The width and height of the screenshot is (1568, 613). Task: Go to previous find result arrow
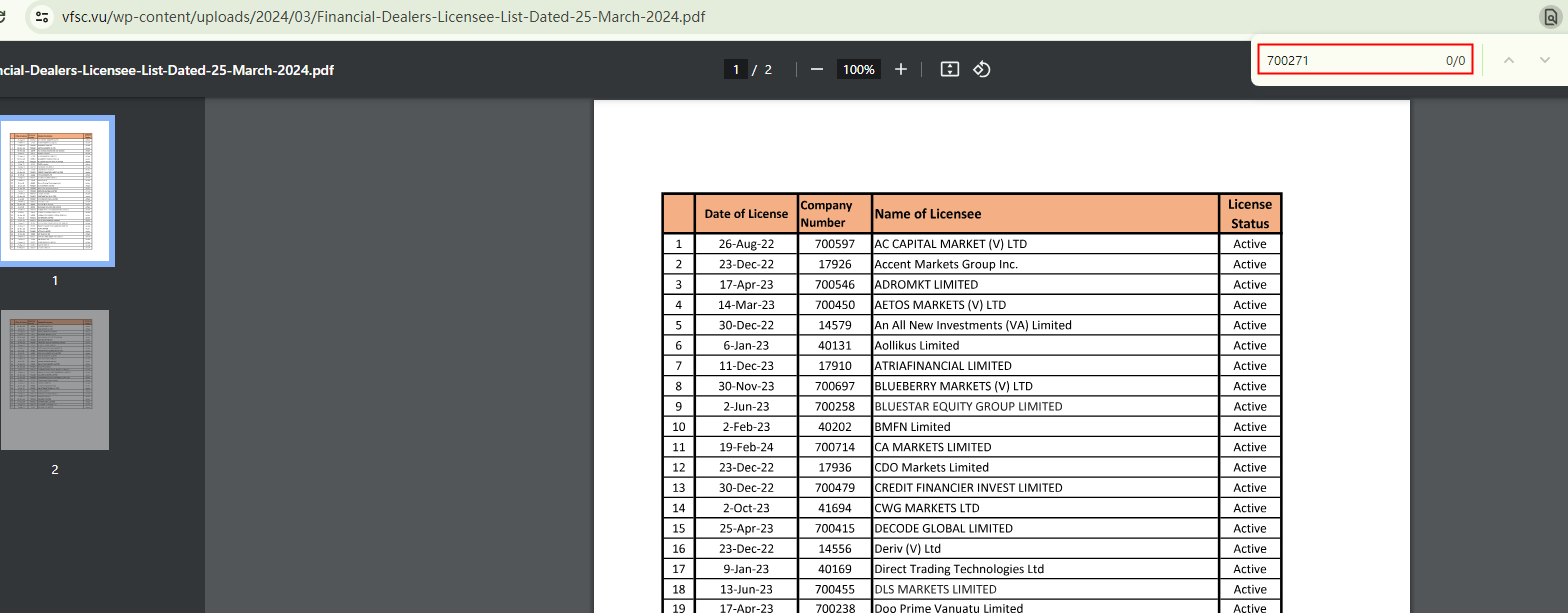(1509, 60)
